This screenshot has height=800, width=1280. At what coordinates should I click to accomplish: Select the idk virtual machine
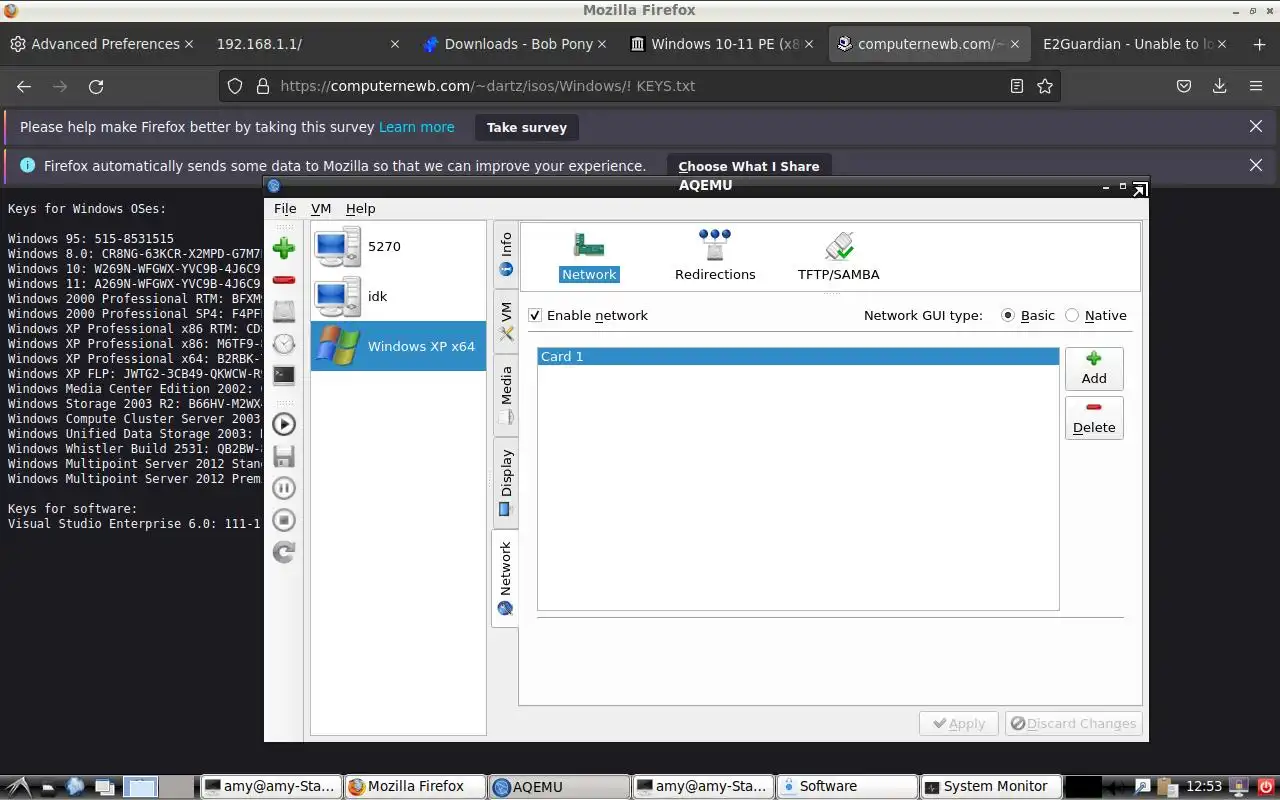[398, 296]
